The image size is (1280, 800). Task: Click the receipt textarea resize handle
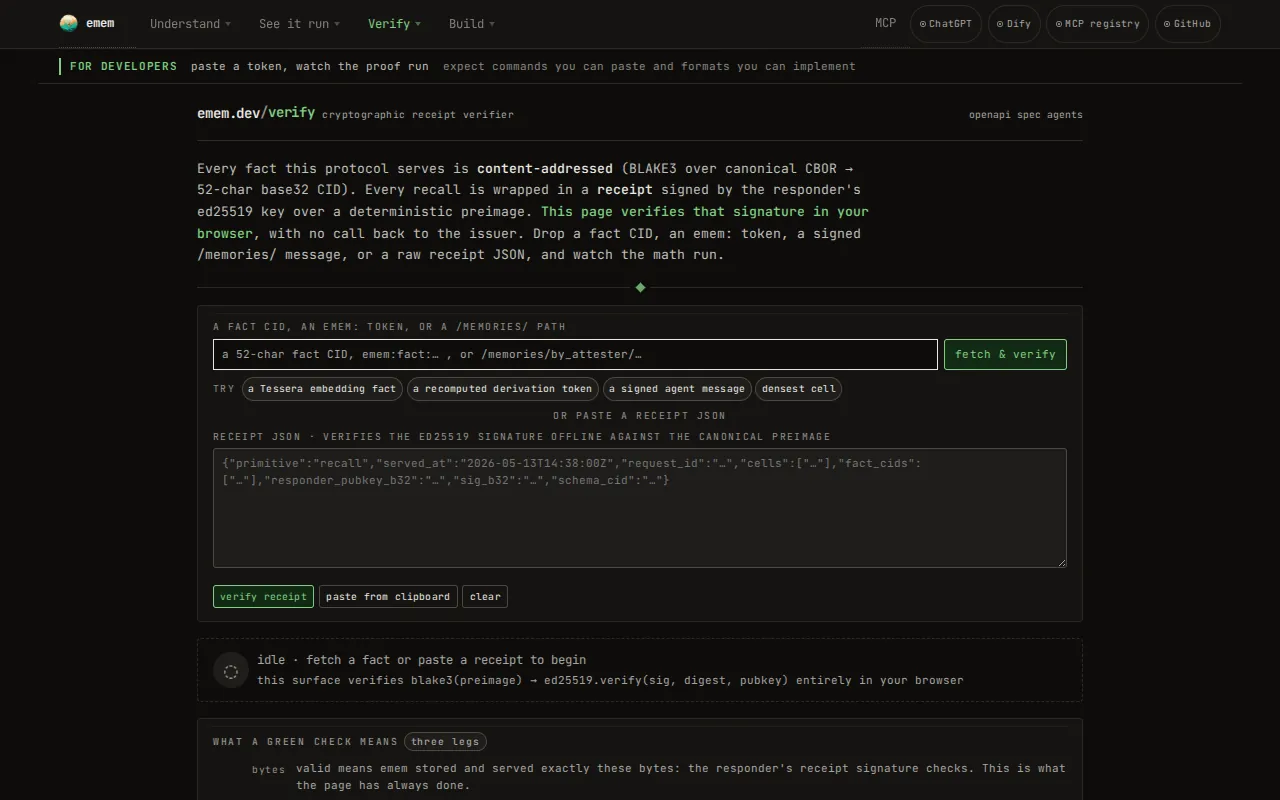(1061, 562)
